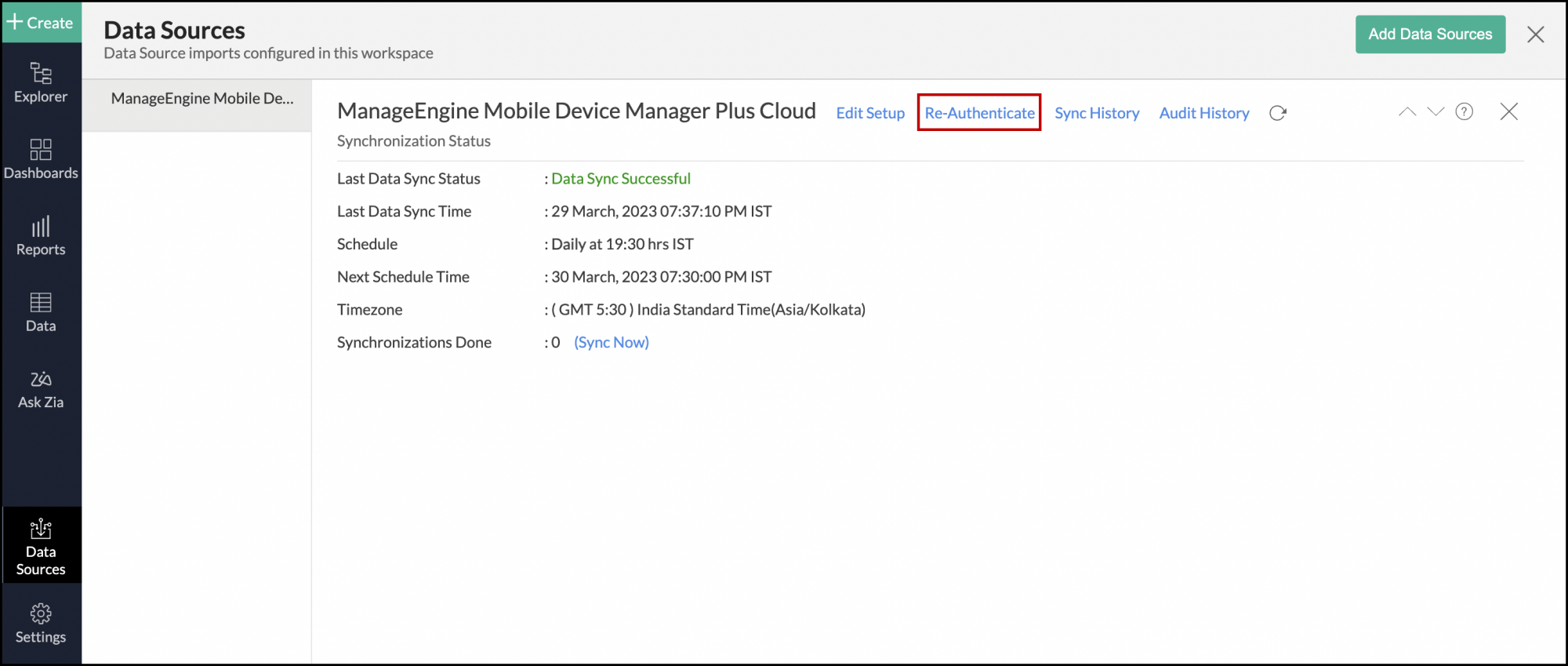Click the Re-Authenticate link
This screenshot has height=666, width=1568.
[979, 113]
